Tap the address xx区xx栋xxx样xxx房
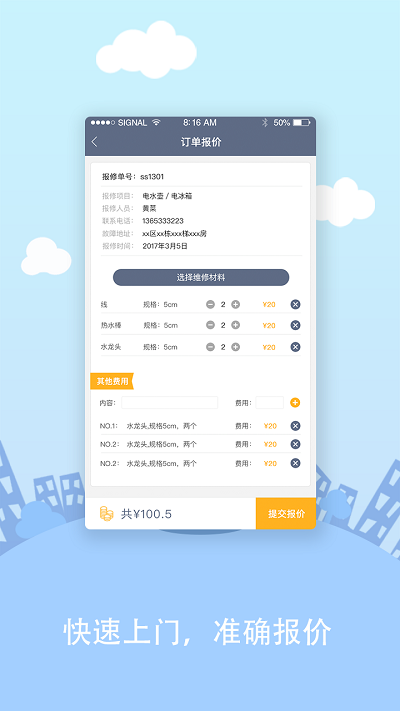This screenshot has width=400, height=711. click(x=175, y=234)
